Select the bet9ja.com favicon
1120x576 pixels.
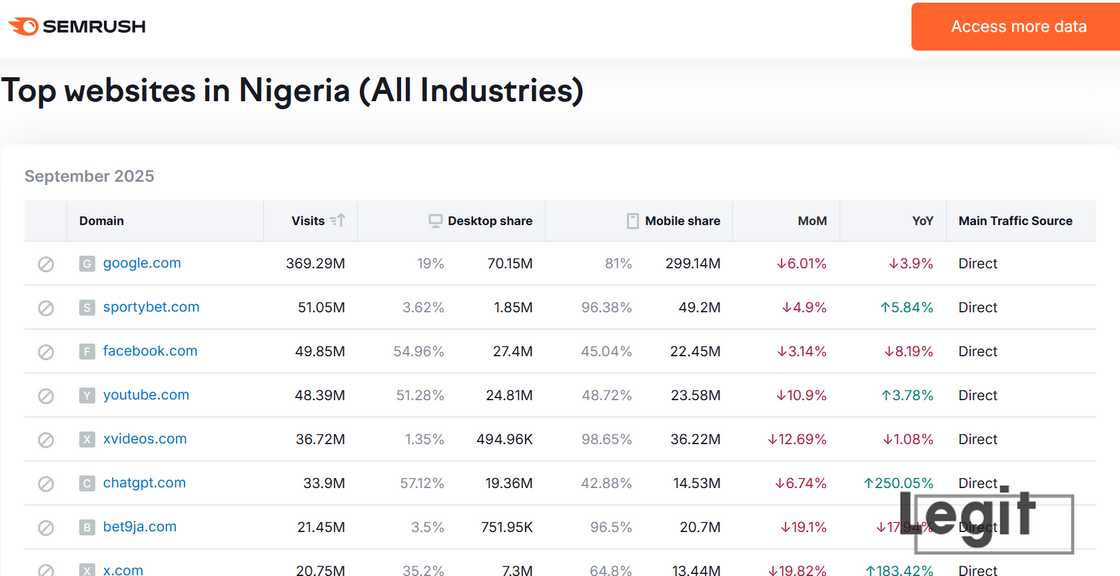pos(86,527)
